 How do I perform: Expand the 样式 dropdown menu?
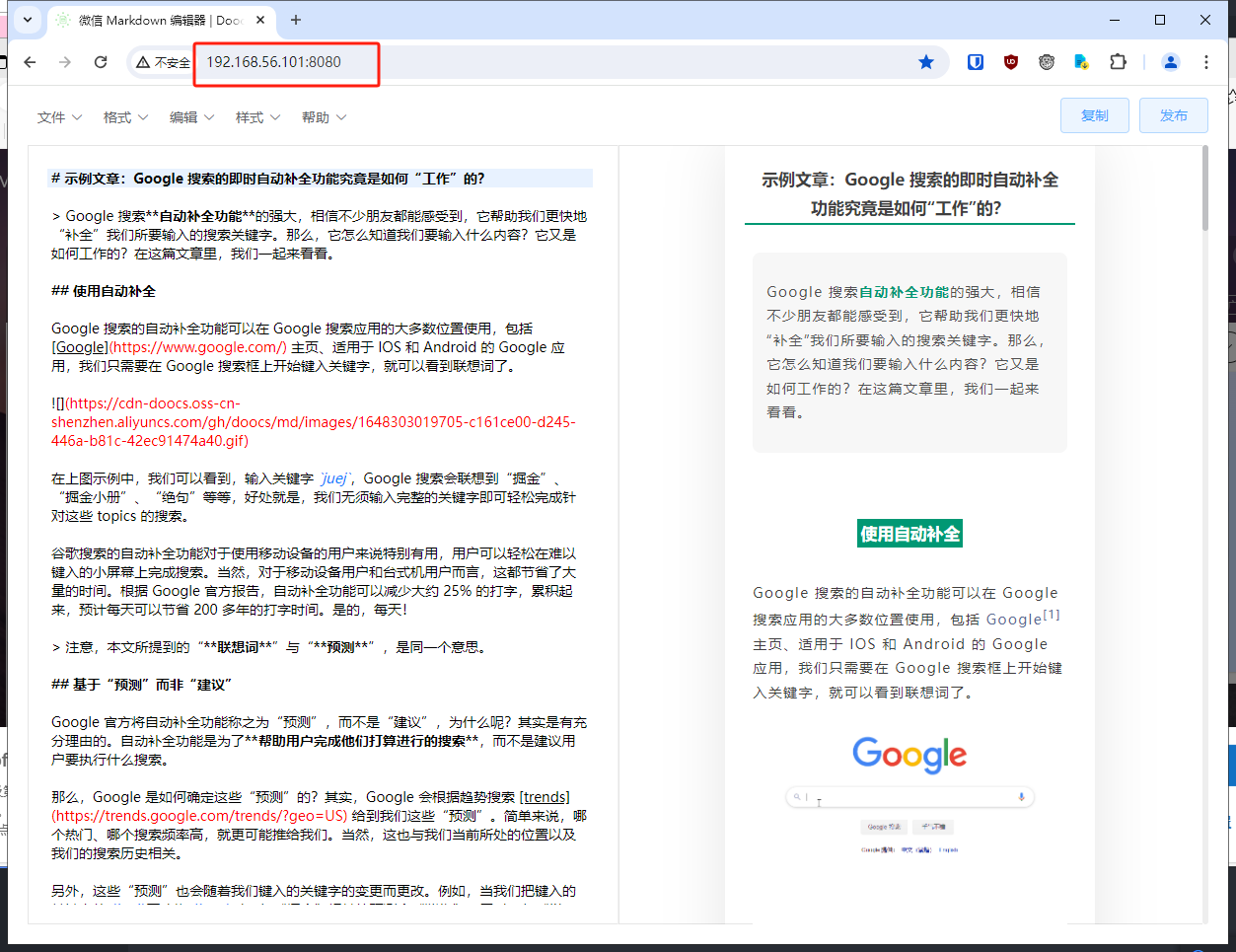(x=257, y=117)
